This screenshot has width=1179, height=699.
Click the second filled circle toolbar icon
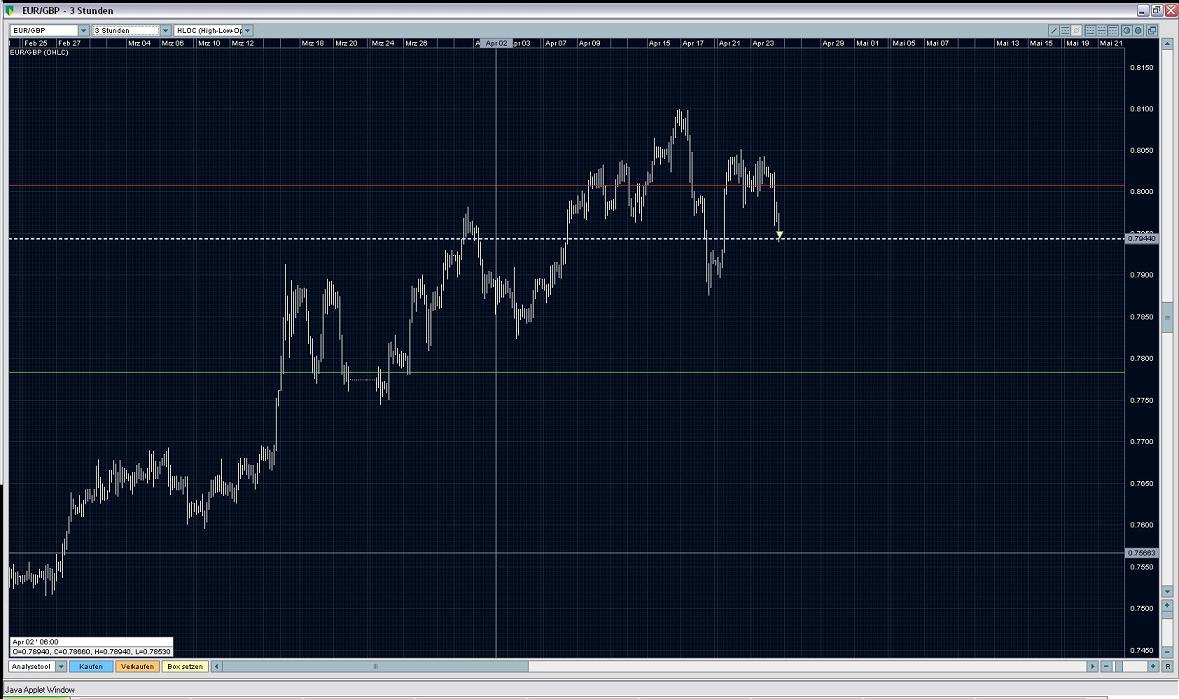point(1138,30)
